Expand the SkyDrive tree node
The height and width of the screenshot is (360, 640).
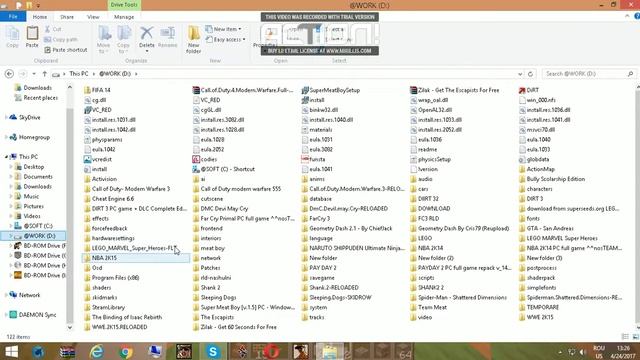6,118
